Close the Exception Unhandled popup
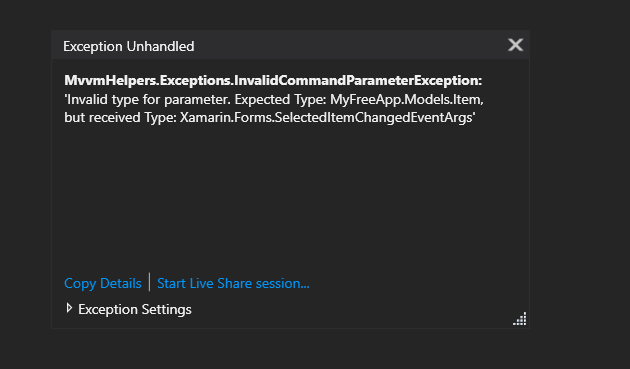 click(515, 45)
